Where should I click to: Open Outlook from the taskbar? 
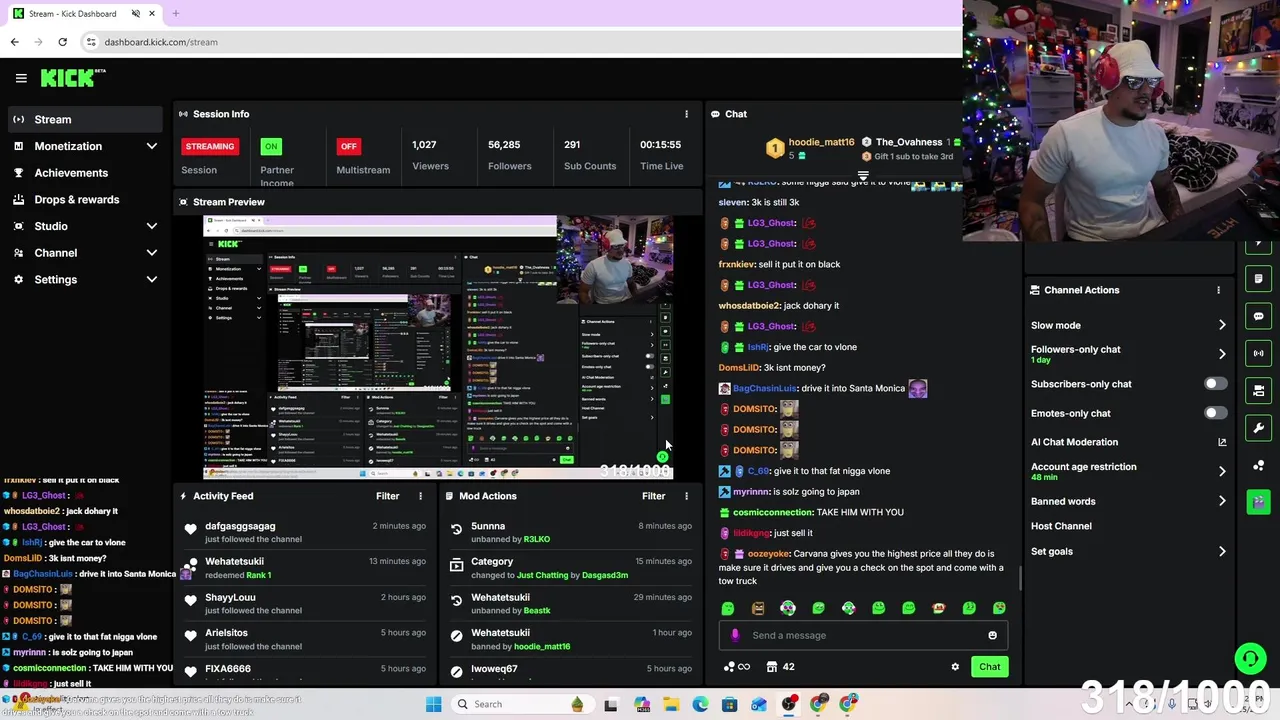[x=759, y=704]
